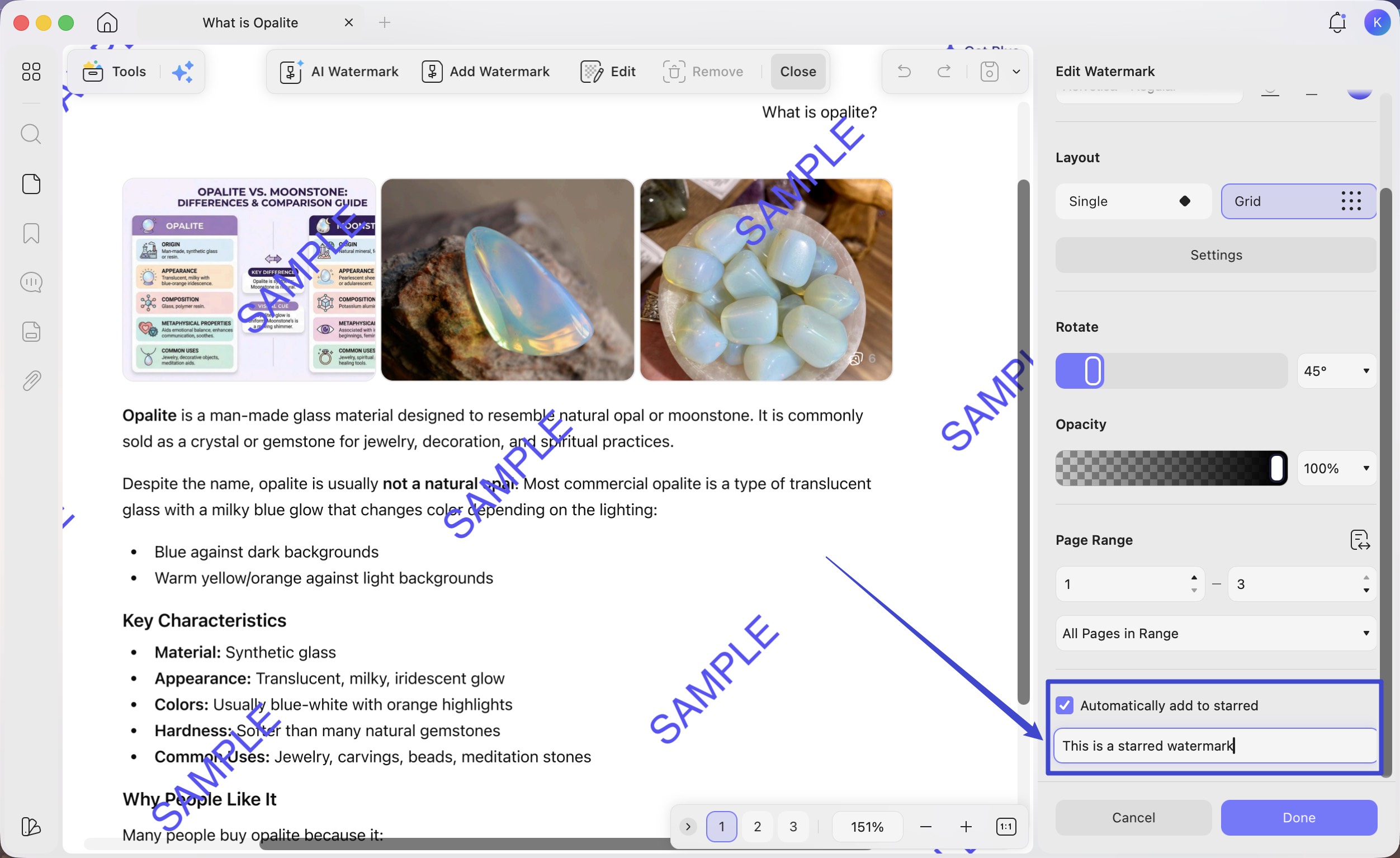The image size is (1400, 858).
Task: Go to page 1
Action: pos(722,827)
